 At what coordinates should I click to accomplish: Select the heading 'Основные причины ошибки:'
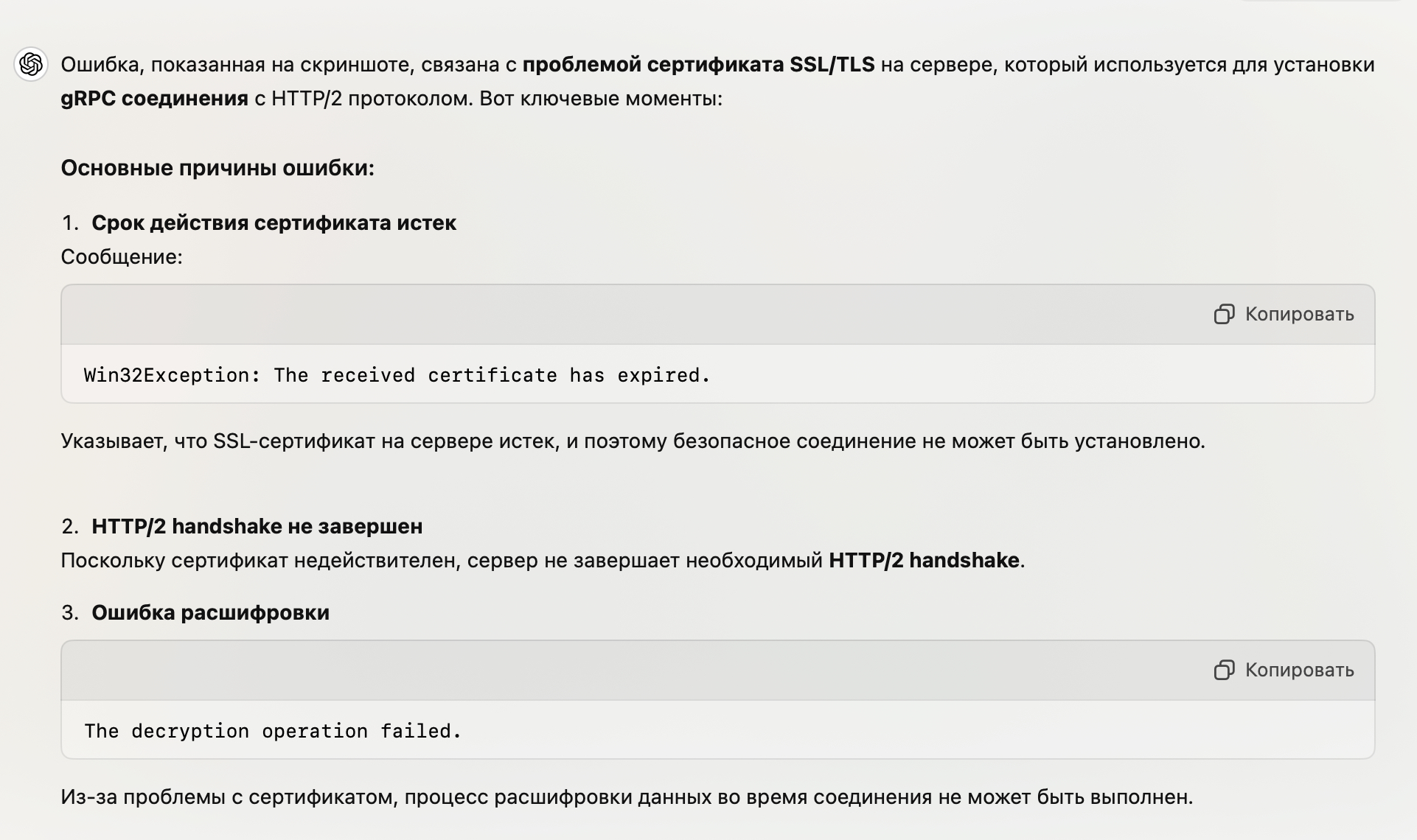pos(217,168)
